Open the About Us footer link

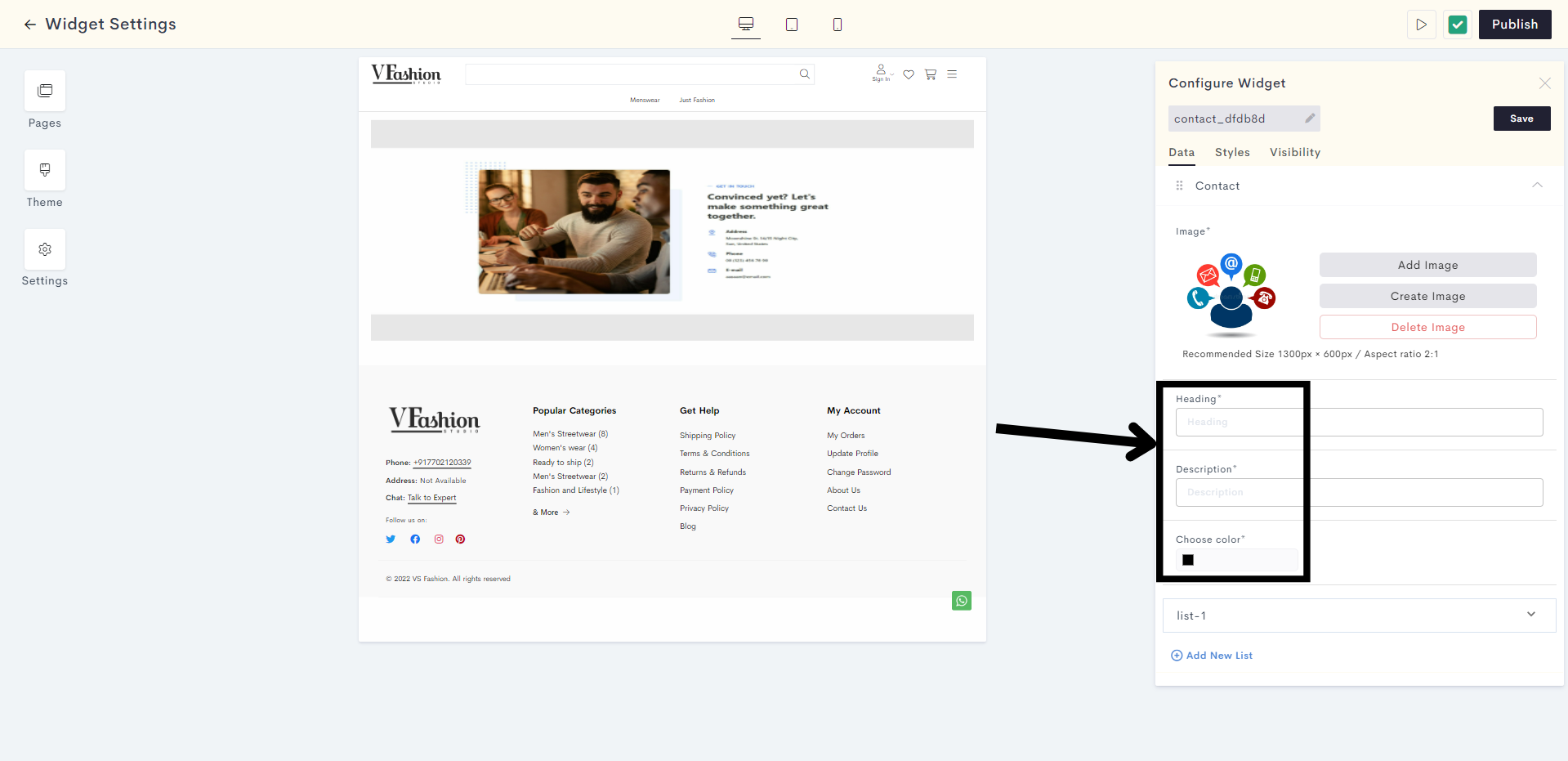click(x=843, y=490)
